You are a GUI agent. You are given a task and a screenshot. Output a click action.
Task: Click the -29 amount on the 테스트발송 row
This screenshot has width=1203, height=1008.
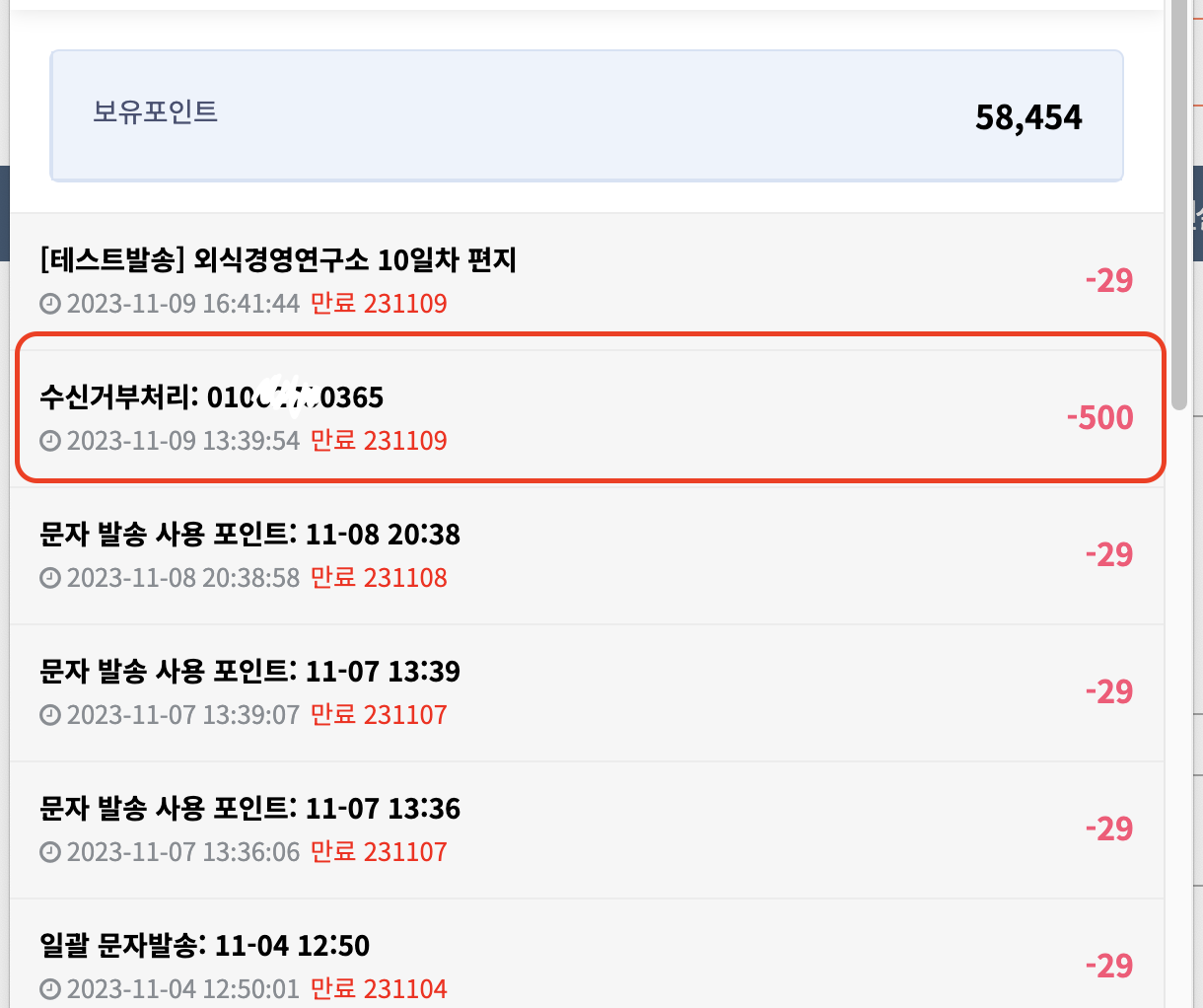[x=1109, y=280]
